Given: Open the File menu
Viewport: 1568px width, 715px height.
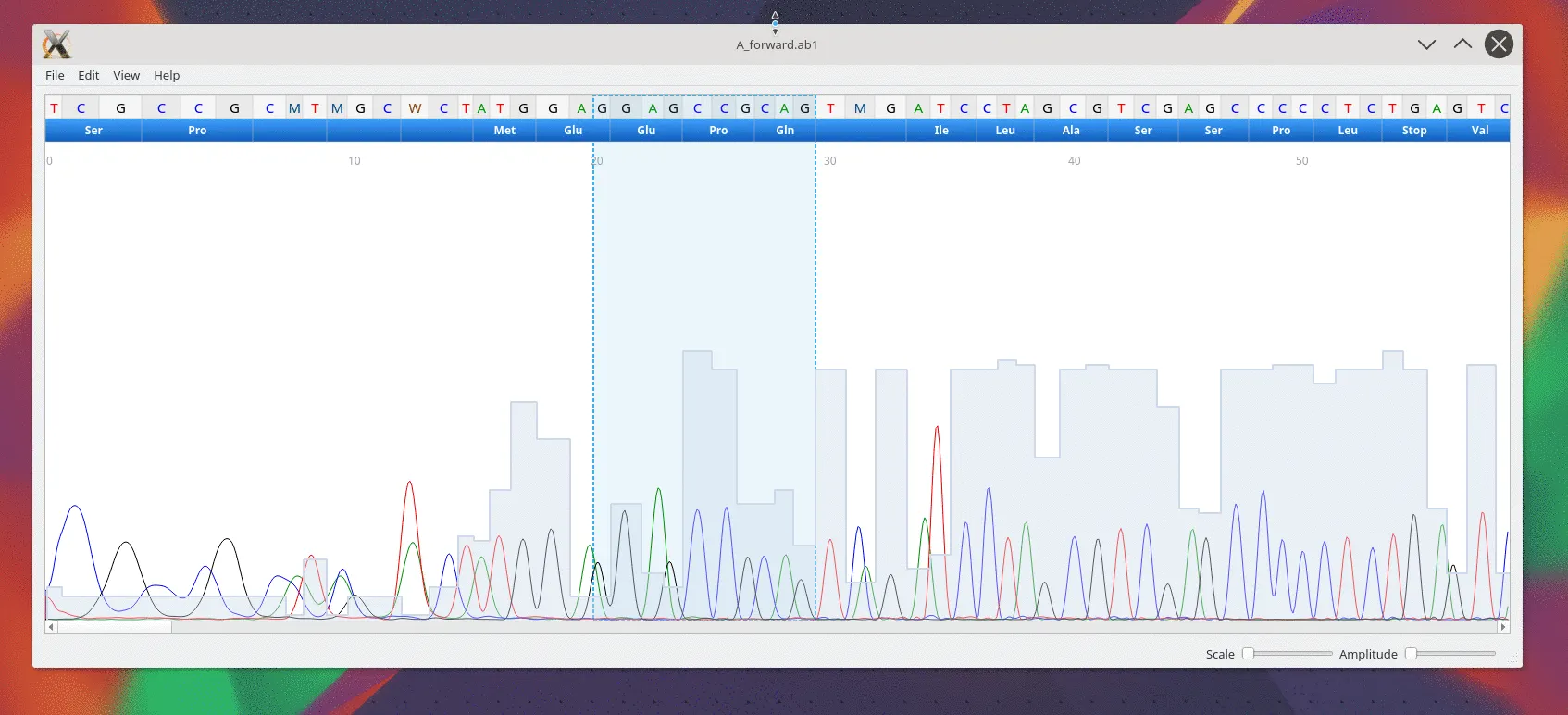Looking at the screenshot, I should click(55, 76).
